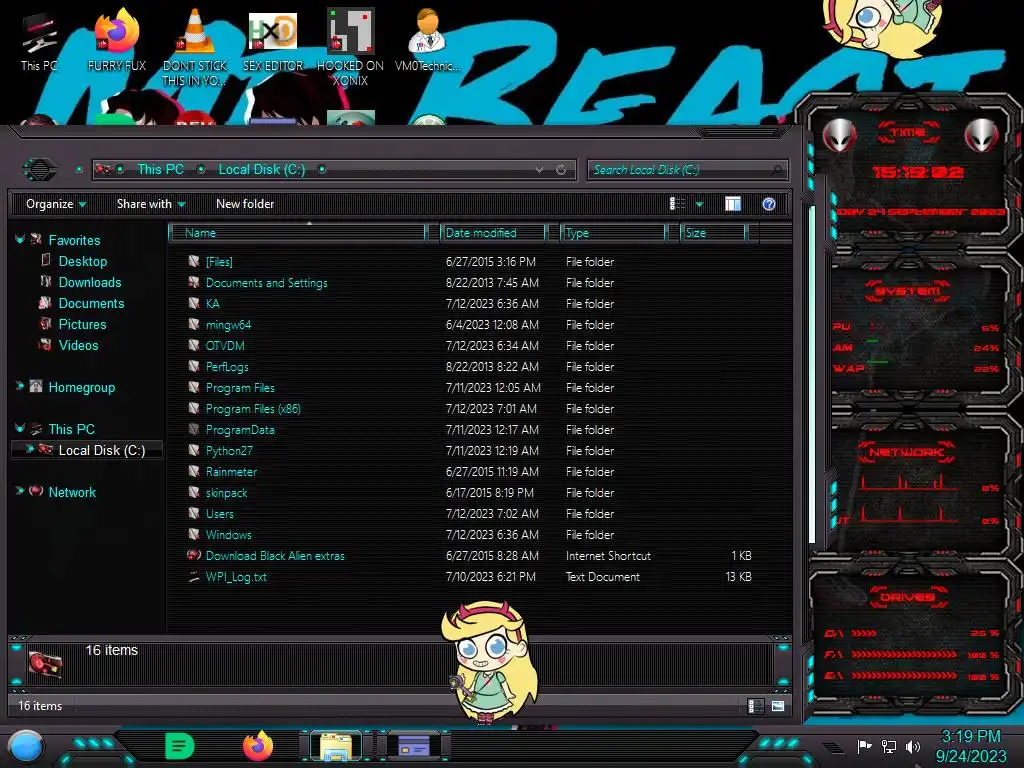Expand the Local Disk (C:) tree node
The height and width of the screenshot is (768, 1024).
(x=29, y=449)
